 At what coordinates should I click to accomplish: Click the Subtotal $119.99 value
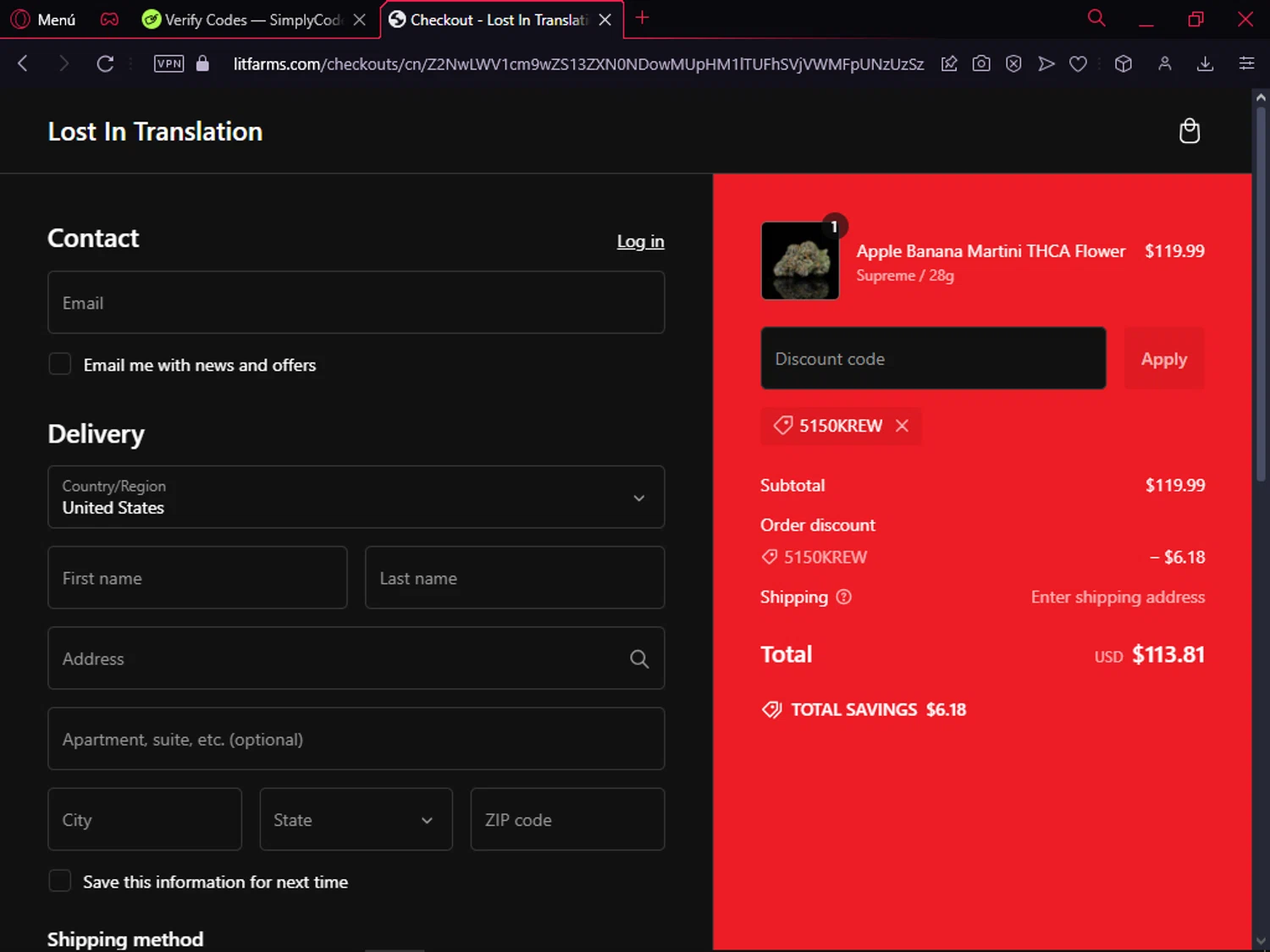point(1175,485)
